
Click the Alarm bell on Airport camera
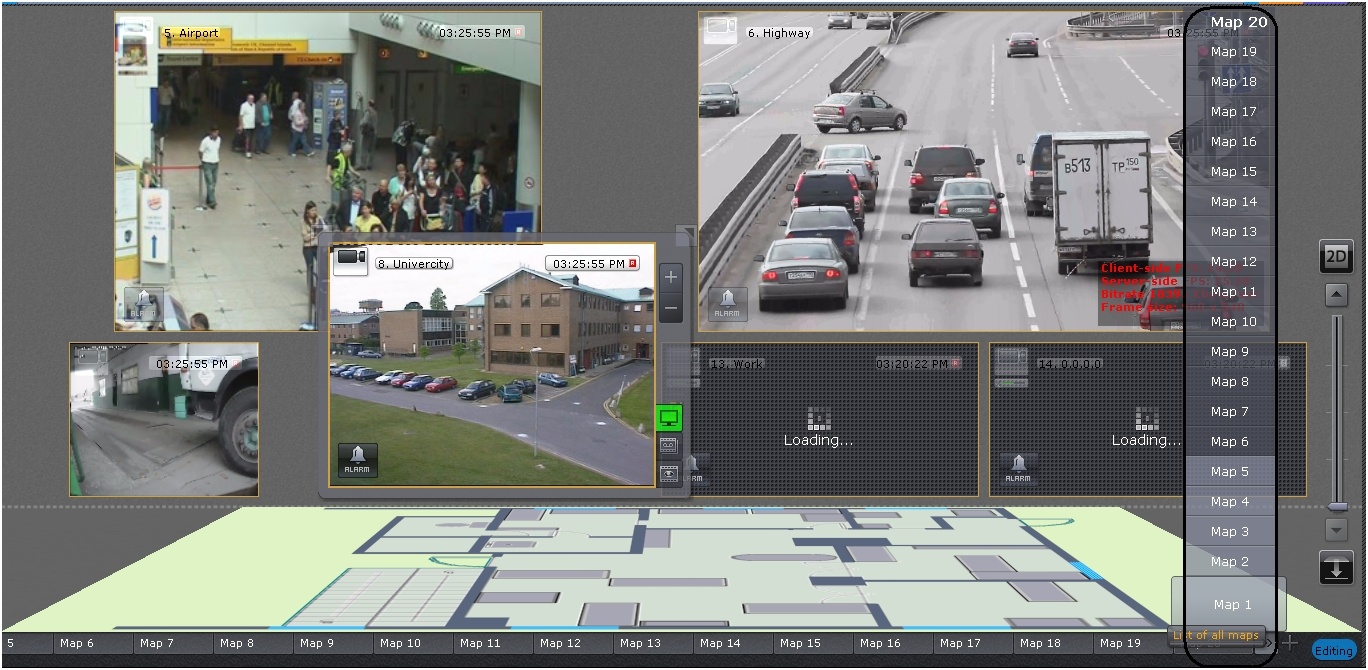143,303
